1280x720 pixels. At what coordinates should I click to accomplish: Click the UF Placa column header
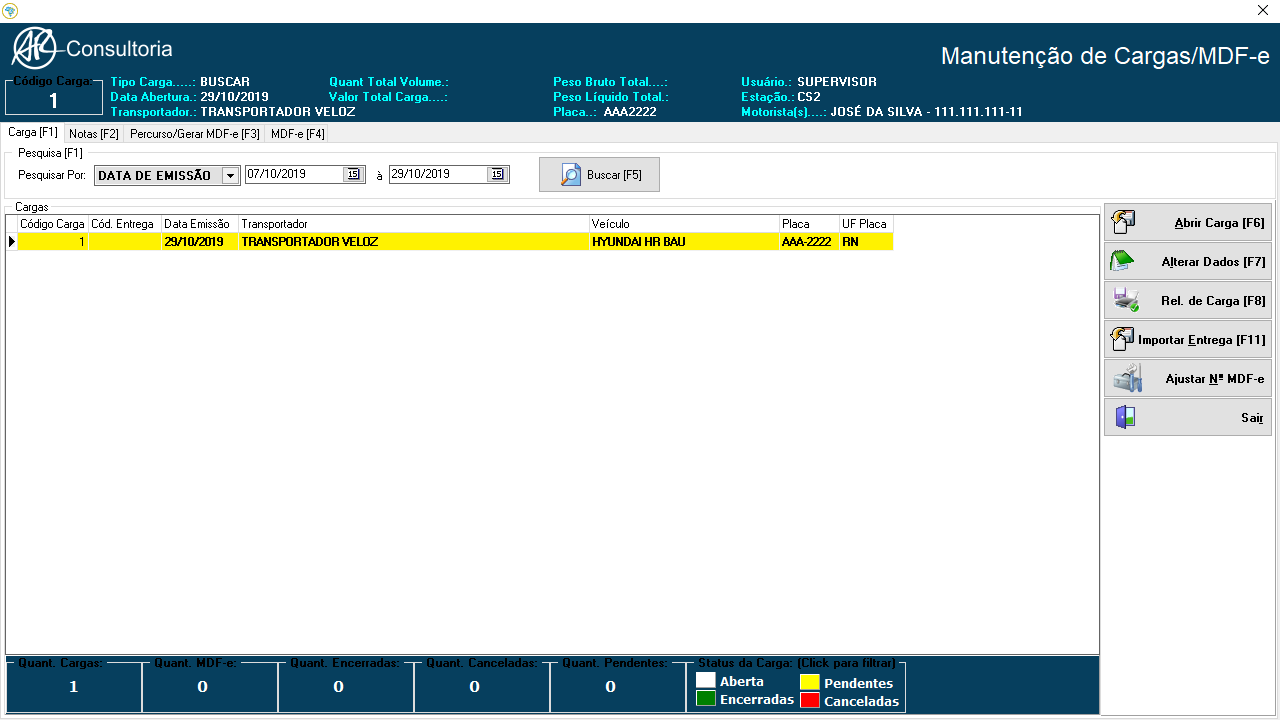866,224
